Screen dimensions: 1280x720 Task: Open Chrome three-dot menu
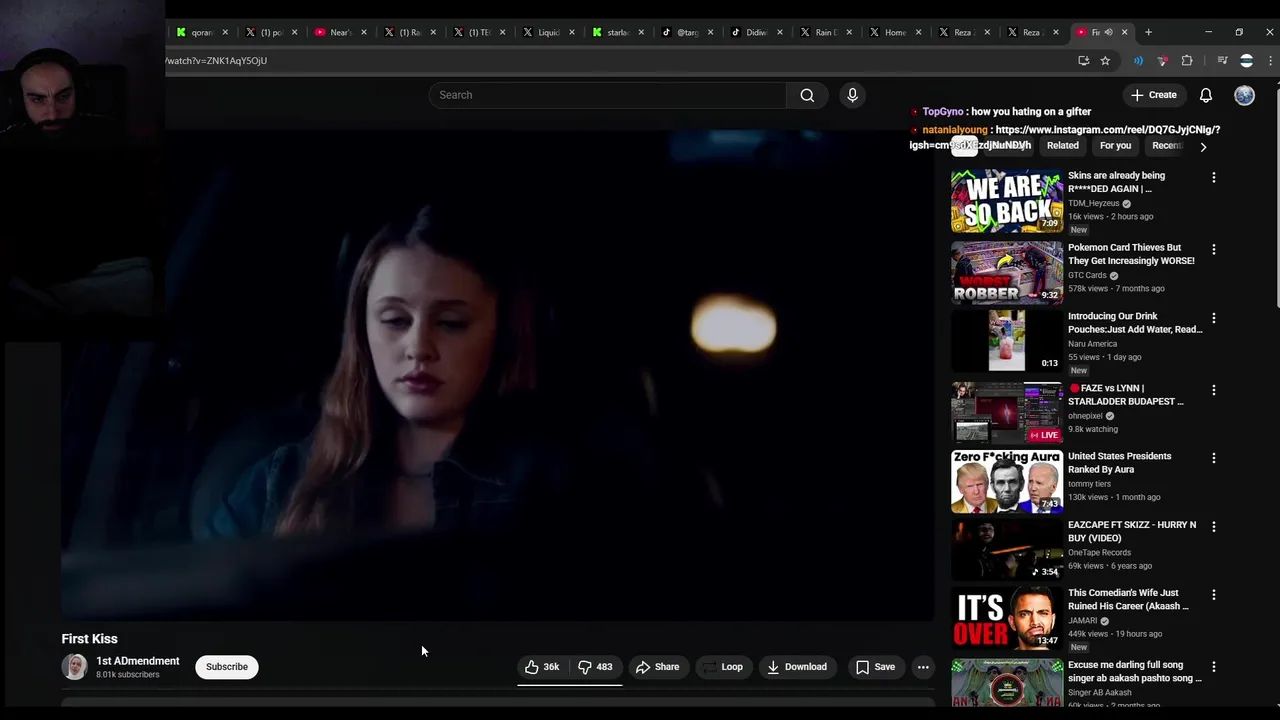click(1270, 61)
